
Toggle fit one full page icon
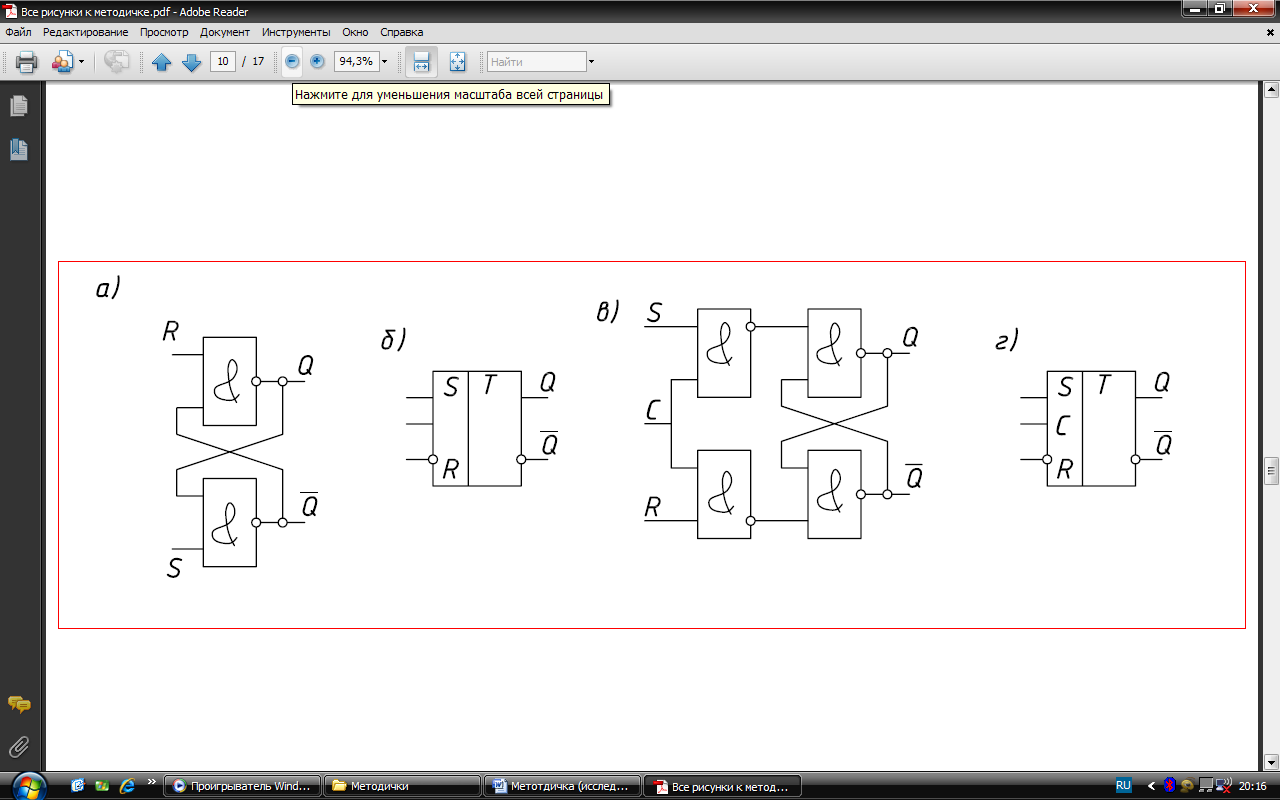tap(458, 62)
